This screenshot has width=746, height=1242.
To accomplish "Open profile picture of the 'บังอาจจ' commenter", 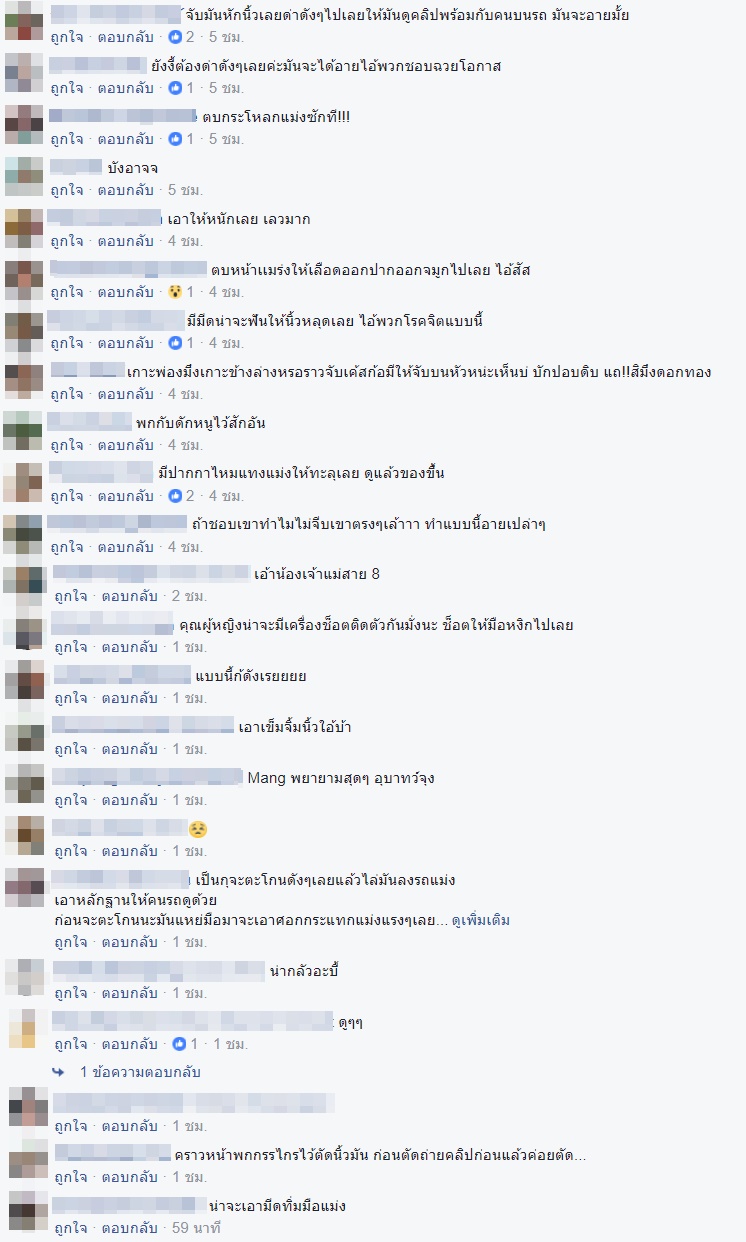I will click(x=24, y=176).
